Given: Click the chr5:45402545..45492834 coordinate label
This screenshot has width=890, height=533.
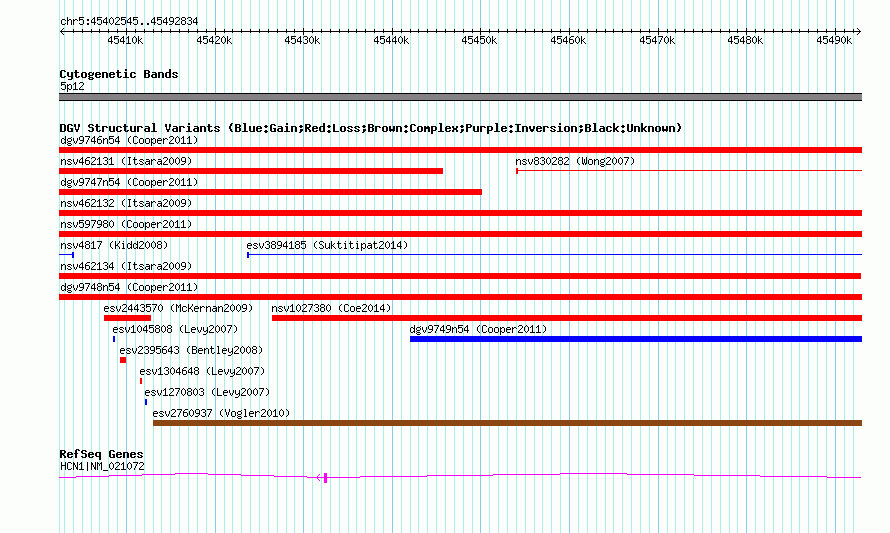Looking at the screenshot, I should click(x=129, y=22).
